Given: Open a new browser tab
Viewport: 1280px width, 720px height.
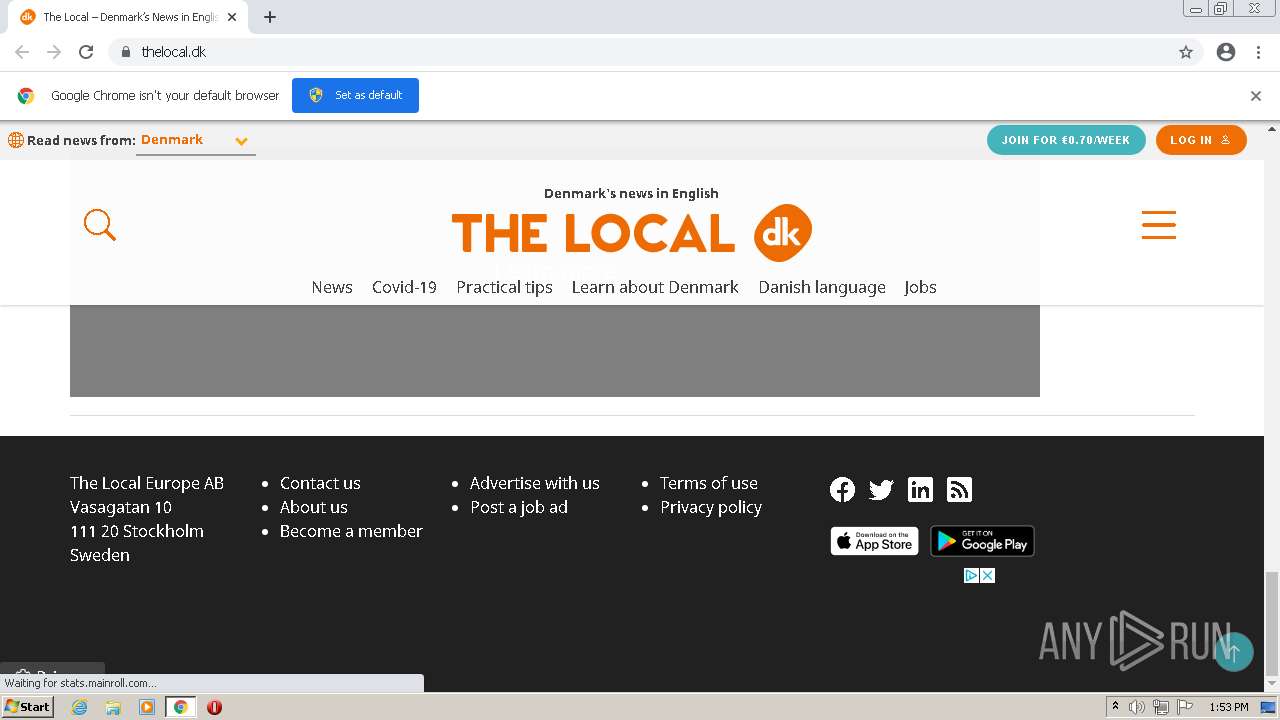Looking at the screenshot, I should click(270, 17).
